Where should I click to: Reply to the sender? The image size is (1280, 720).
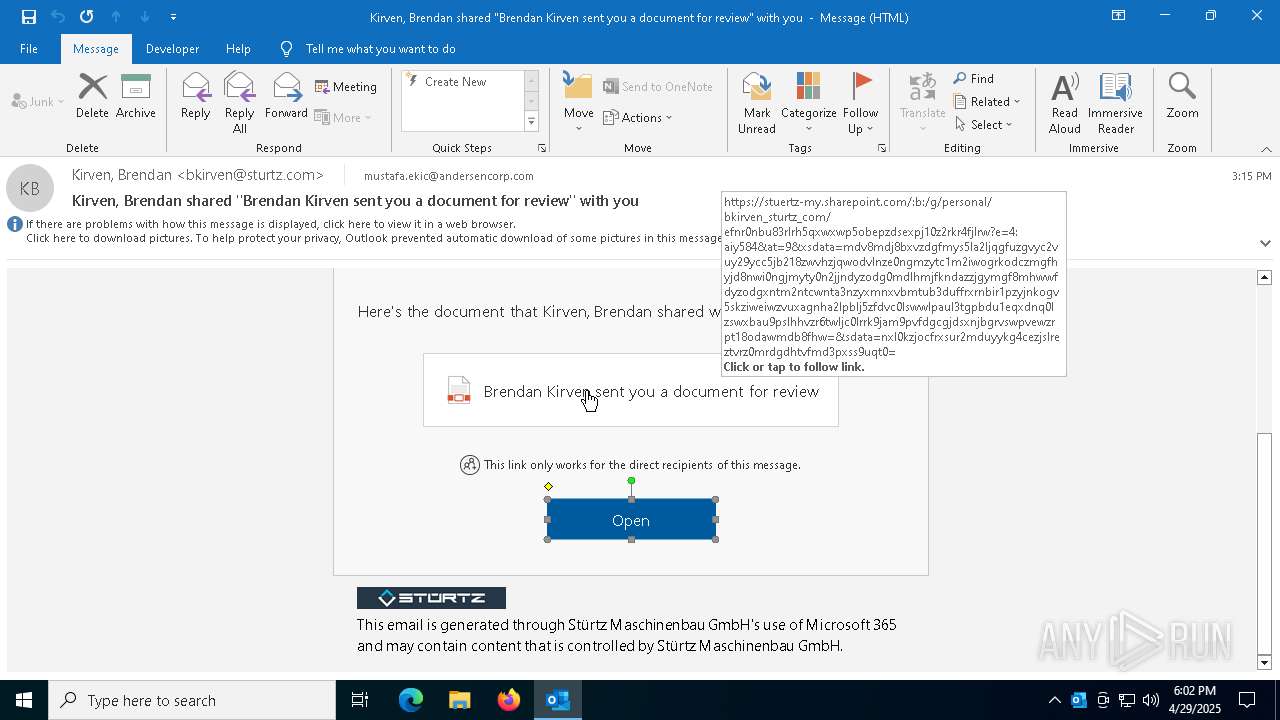click(x=196, y=97)
